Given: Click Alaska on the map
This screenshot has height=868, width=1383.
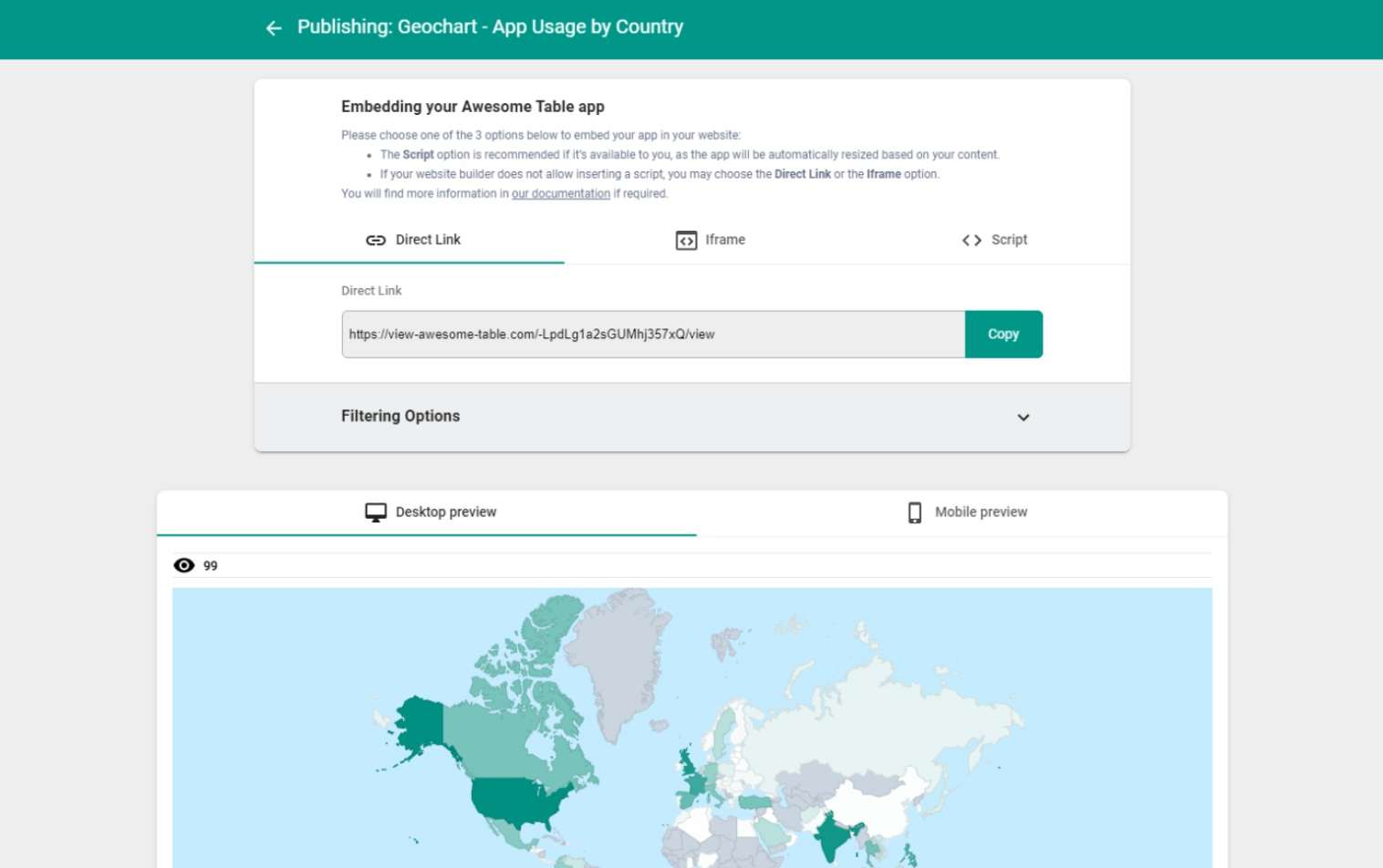Looking at the screenshot, I should coord(421,725).
